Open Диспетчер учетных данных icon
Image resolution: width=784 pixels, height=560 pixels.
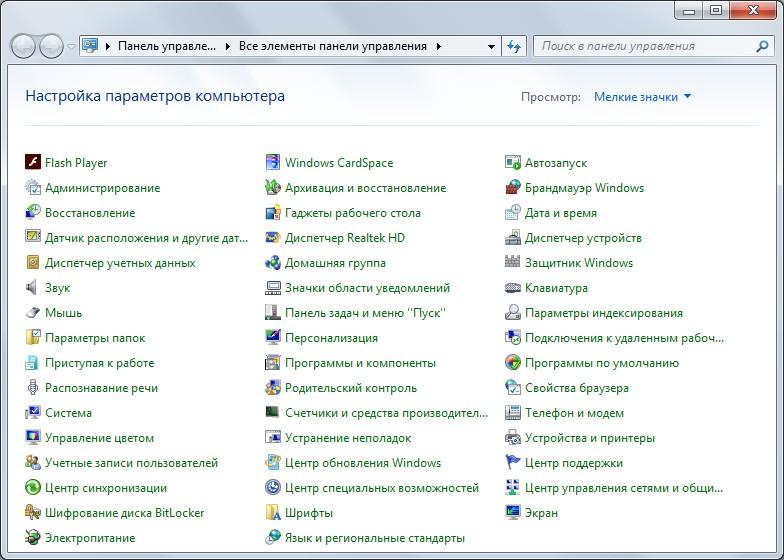pyautogui.click(x=32, y=262)
